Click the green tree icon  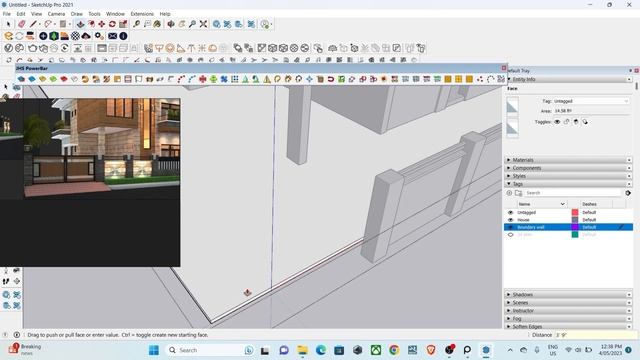pos(54,36)
